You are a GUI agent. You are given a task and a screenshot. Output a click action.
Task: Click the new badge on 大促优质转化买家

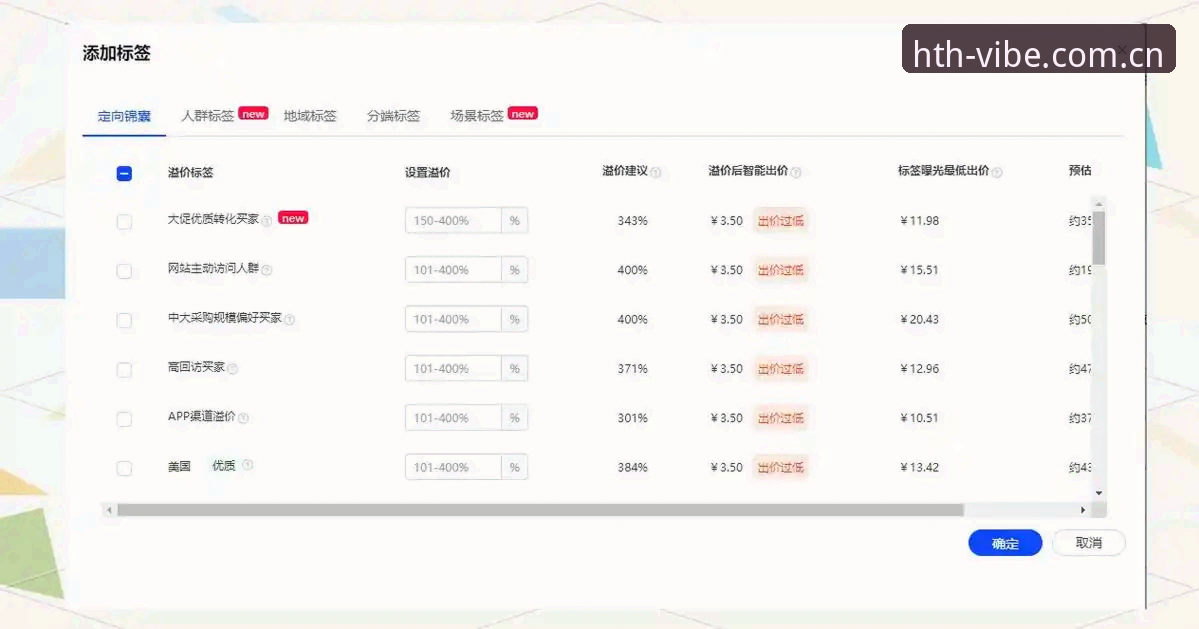point(293,218)
